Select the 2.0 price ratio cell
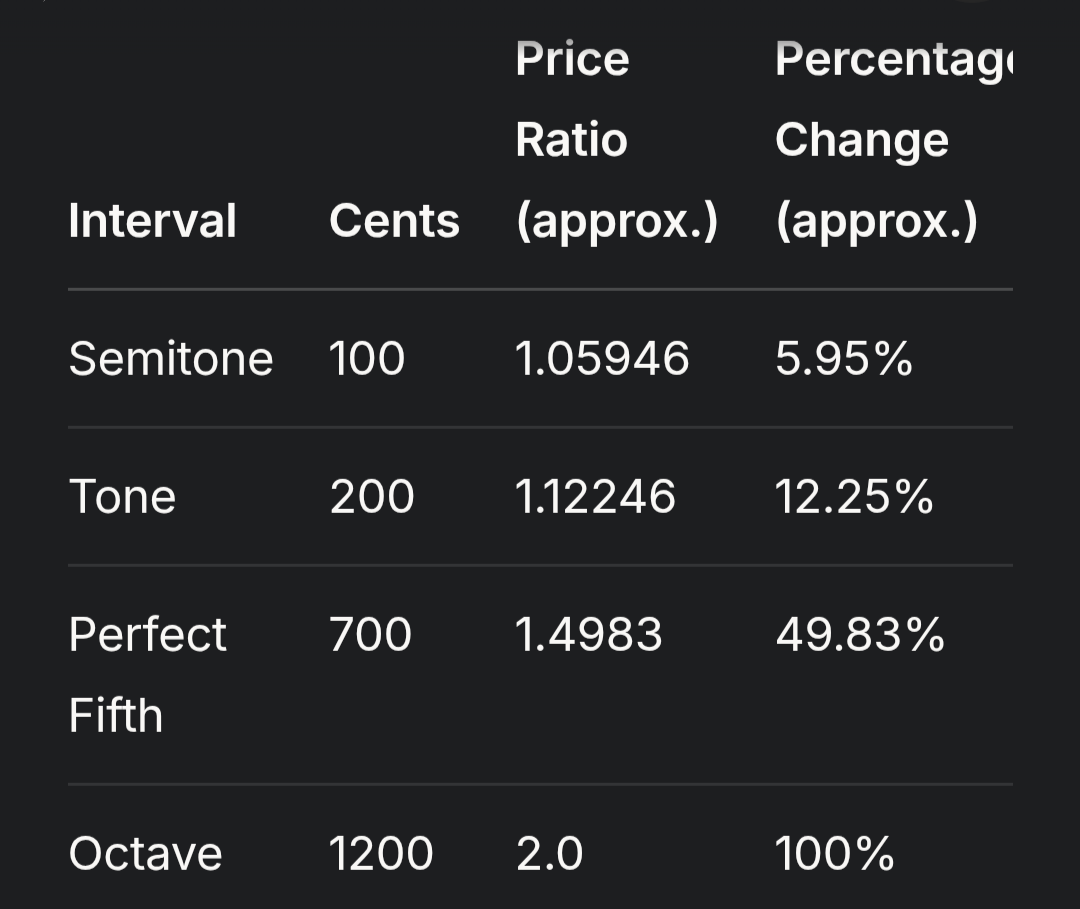The image size is (1080, 909). tap(549, 854)
